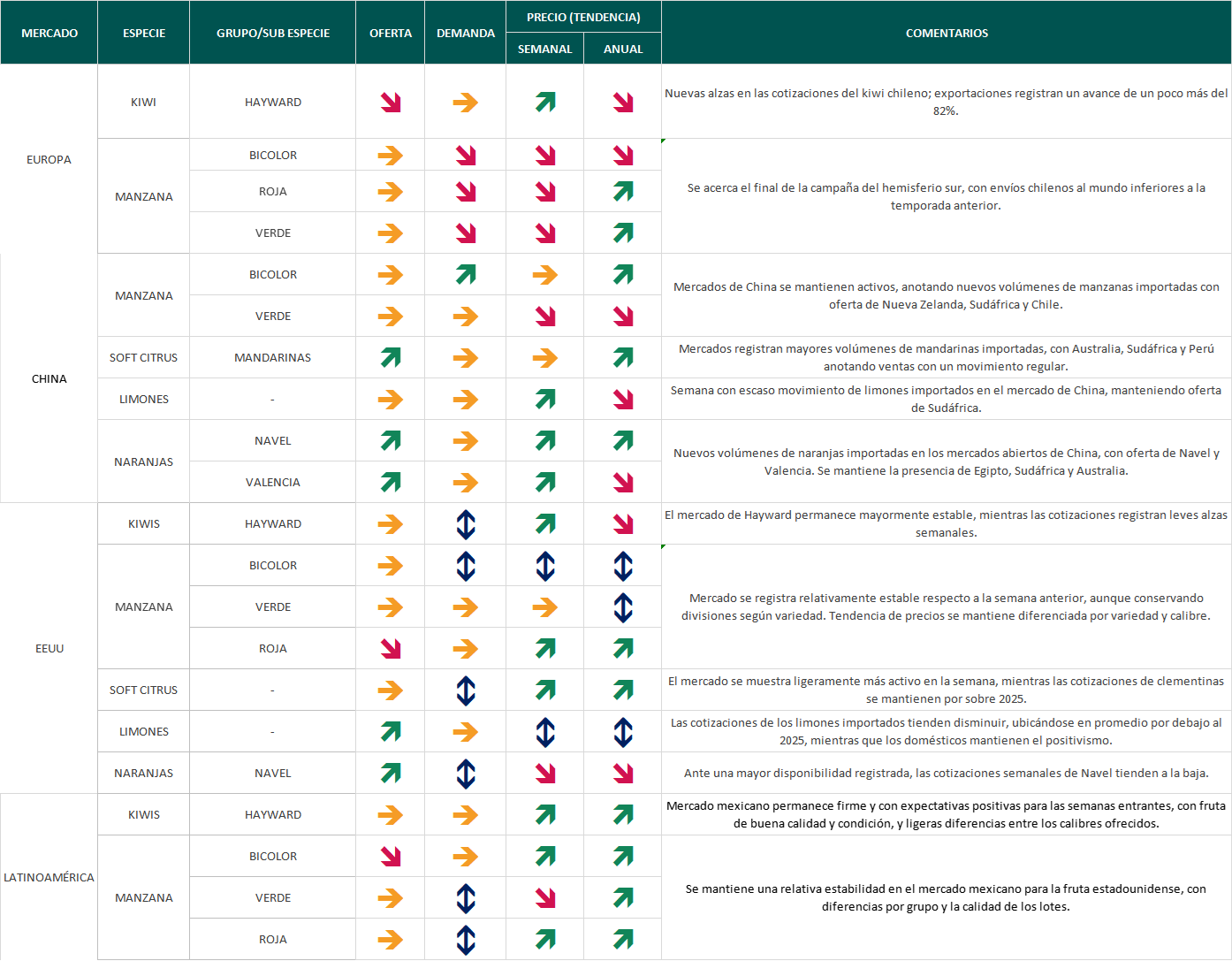The image size is (1232, 961).
Task: Select the blue up-down arrow in EEUU Kiwis Hayward Demanda
Action: [466, 524]
